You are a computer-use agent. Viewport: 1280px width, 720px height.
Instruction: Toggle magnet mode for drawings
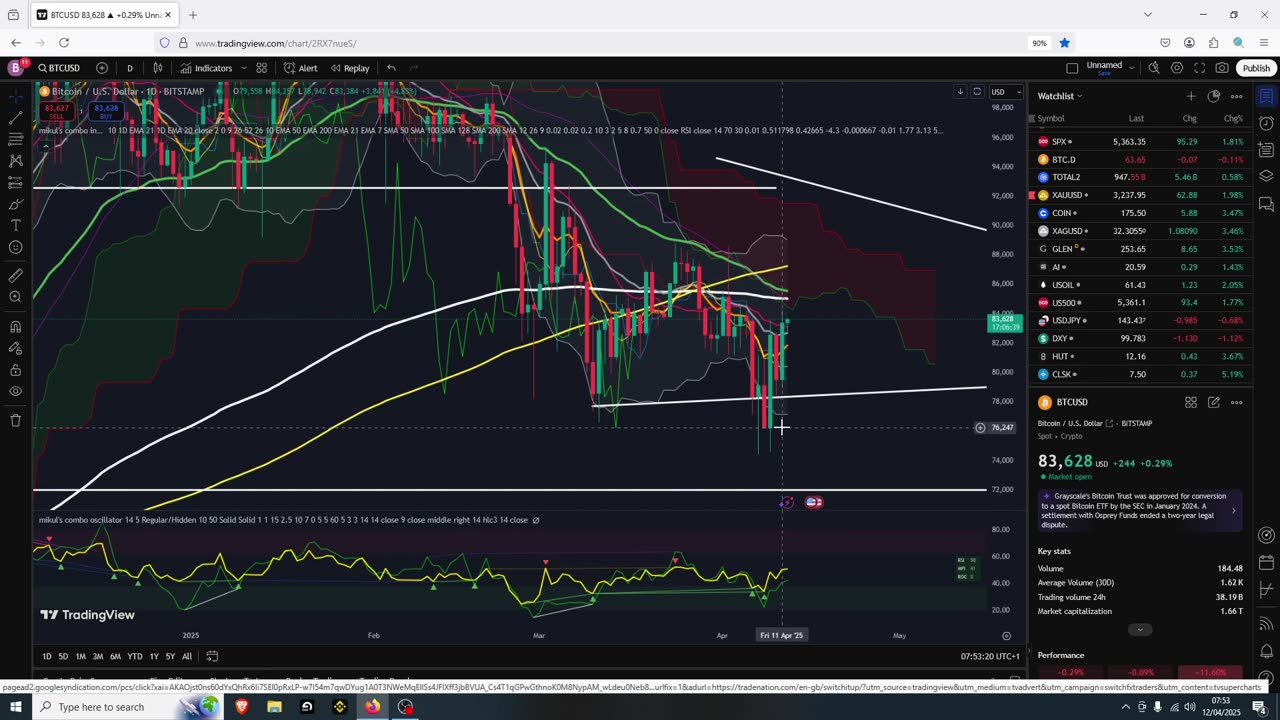[x=16, y=326]
